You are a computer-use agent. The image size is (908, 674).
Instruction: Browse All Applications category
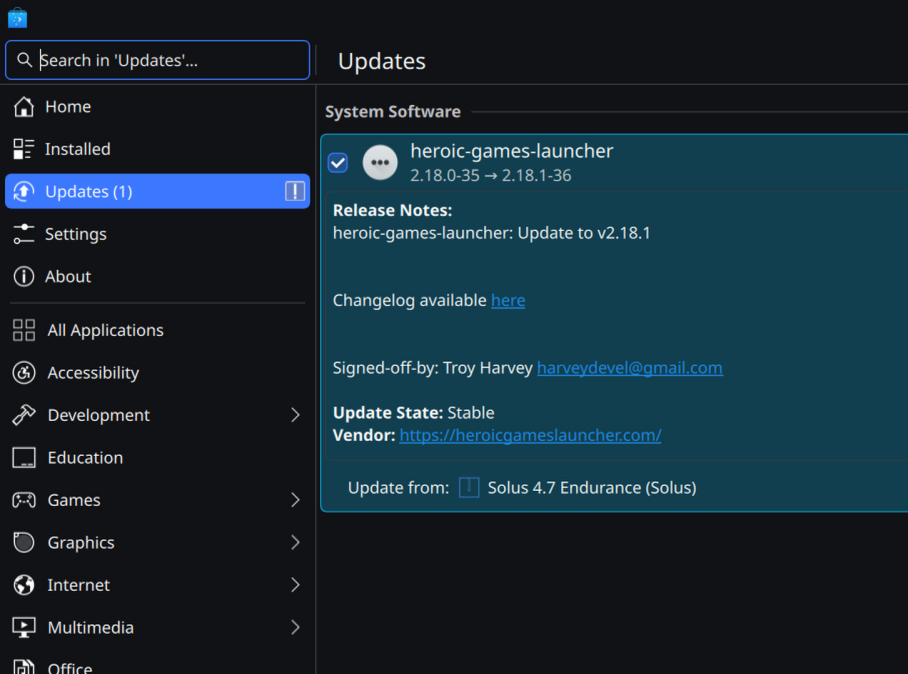(158, 330)
